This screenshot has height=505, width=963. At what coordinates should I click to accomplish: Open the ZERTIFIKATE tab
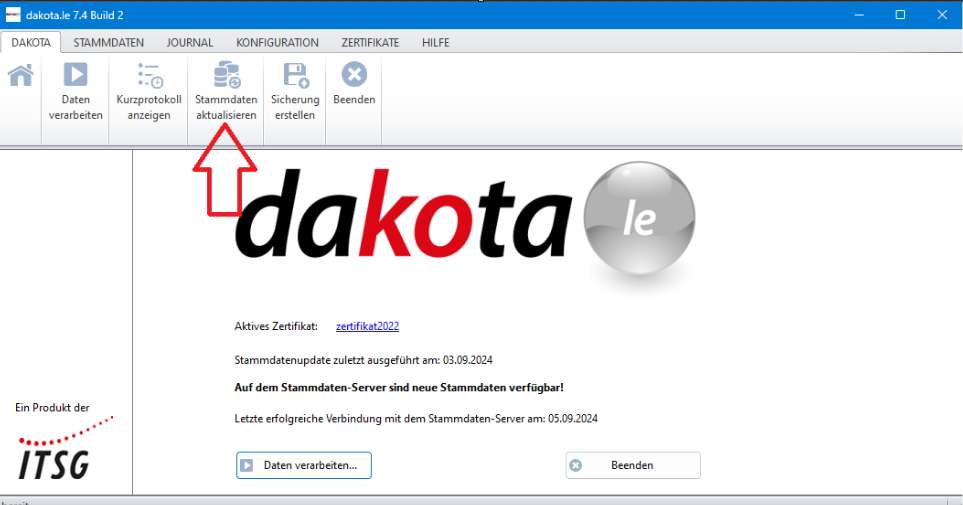370,42
